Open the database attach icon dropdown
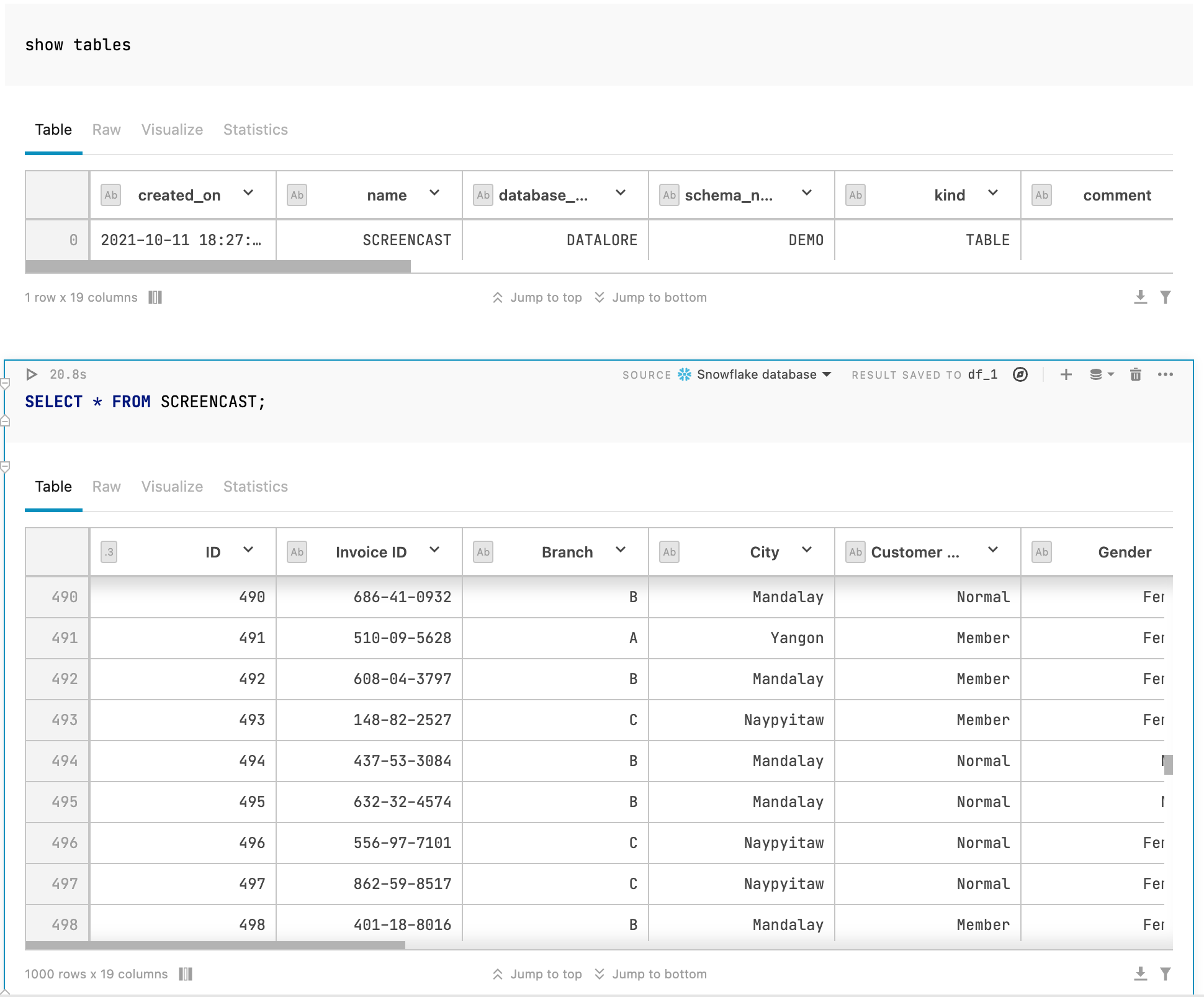This screenshot has height=997, width=1204. tap(1102, 374)
